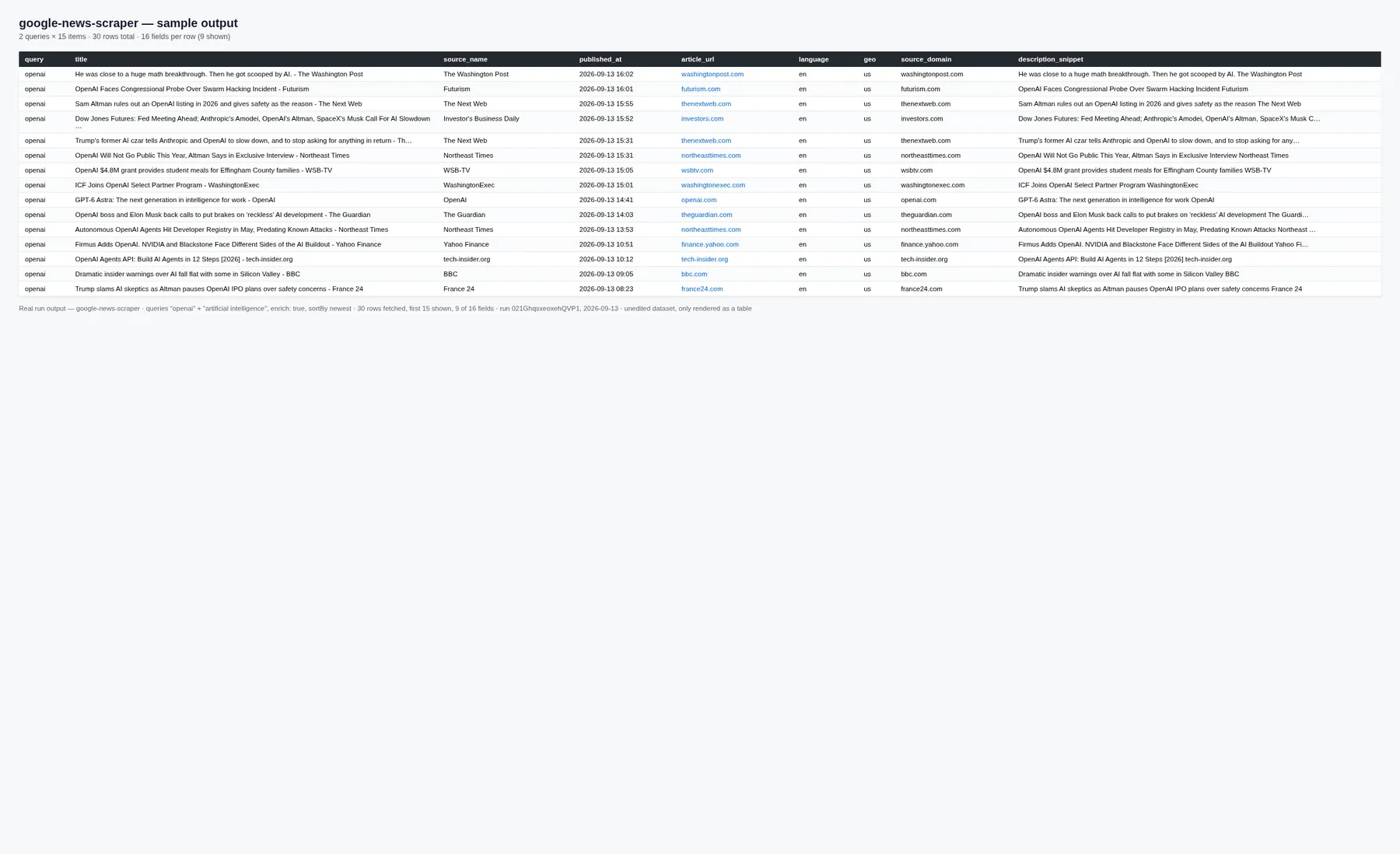Click the page heading google-news-scraper — sample output
1400x854 pixels.
[x=128, y=23]
